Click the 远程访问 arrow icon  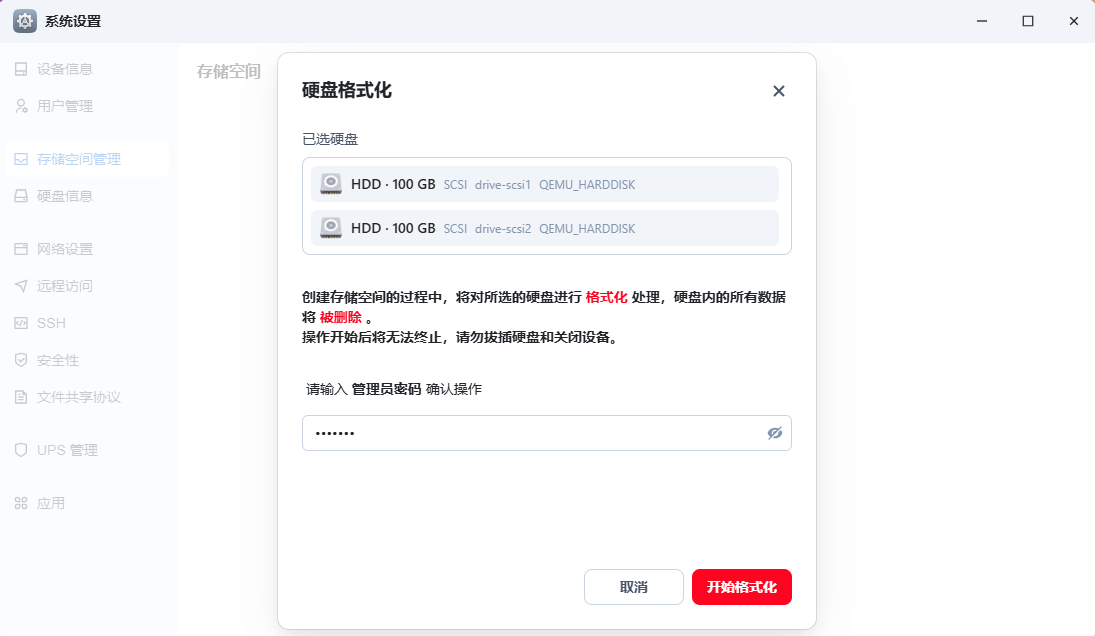pyautogui.click(x=21, y=286)
